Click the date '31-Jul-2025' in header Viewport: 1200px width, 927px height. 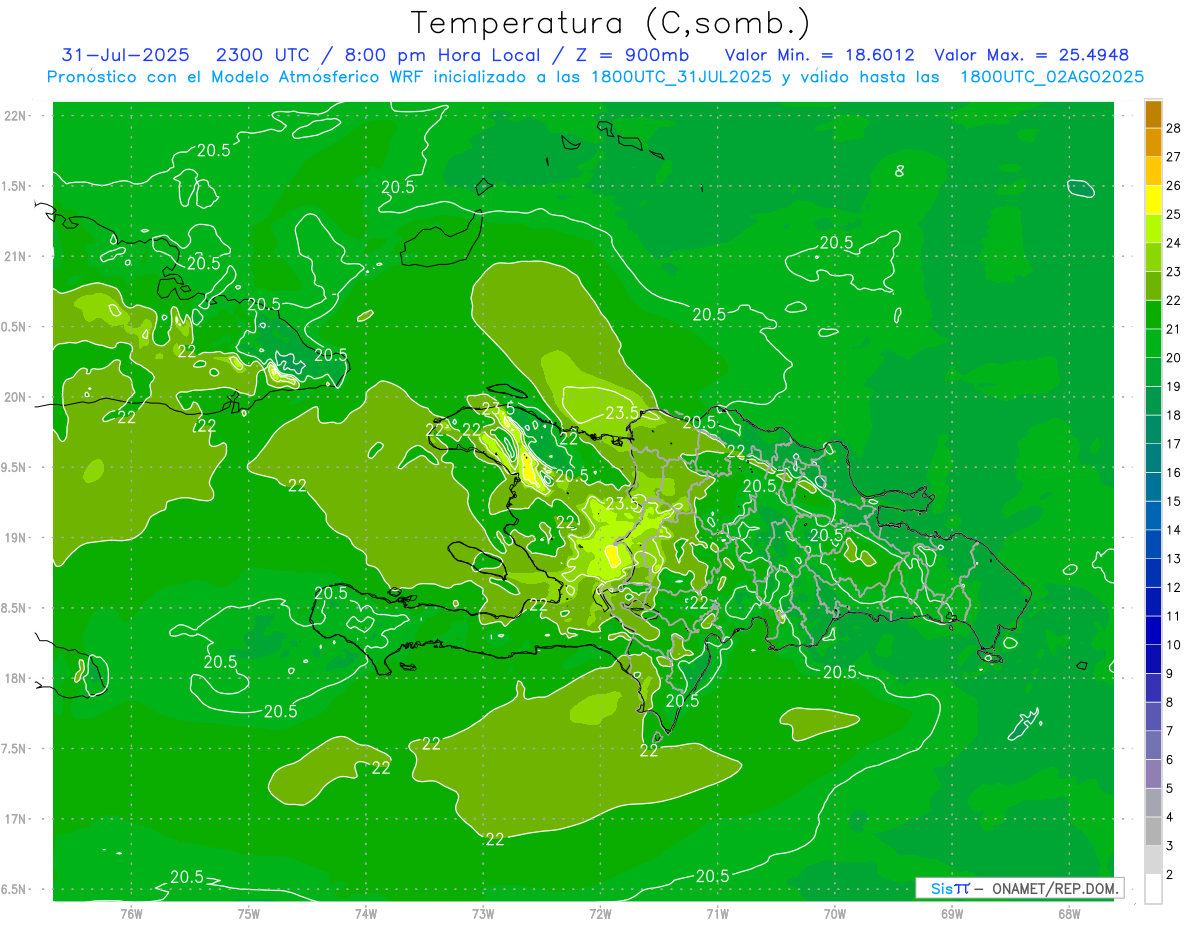(125, 55)
